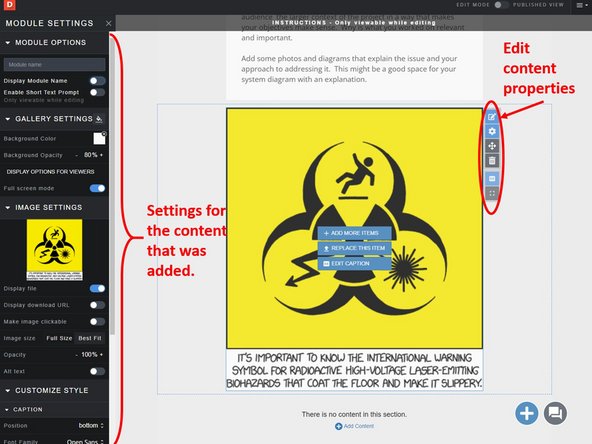Click the fullscreen corners icon in image toolbar
The width and height of the screenshot is (592, 444).
[x=492, y=193]
